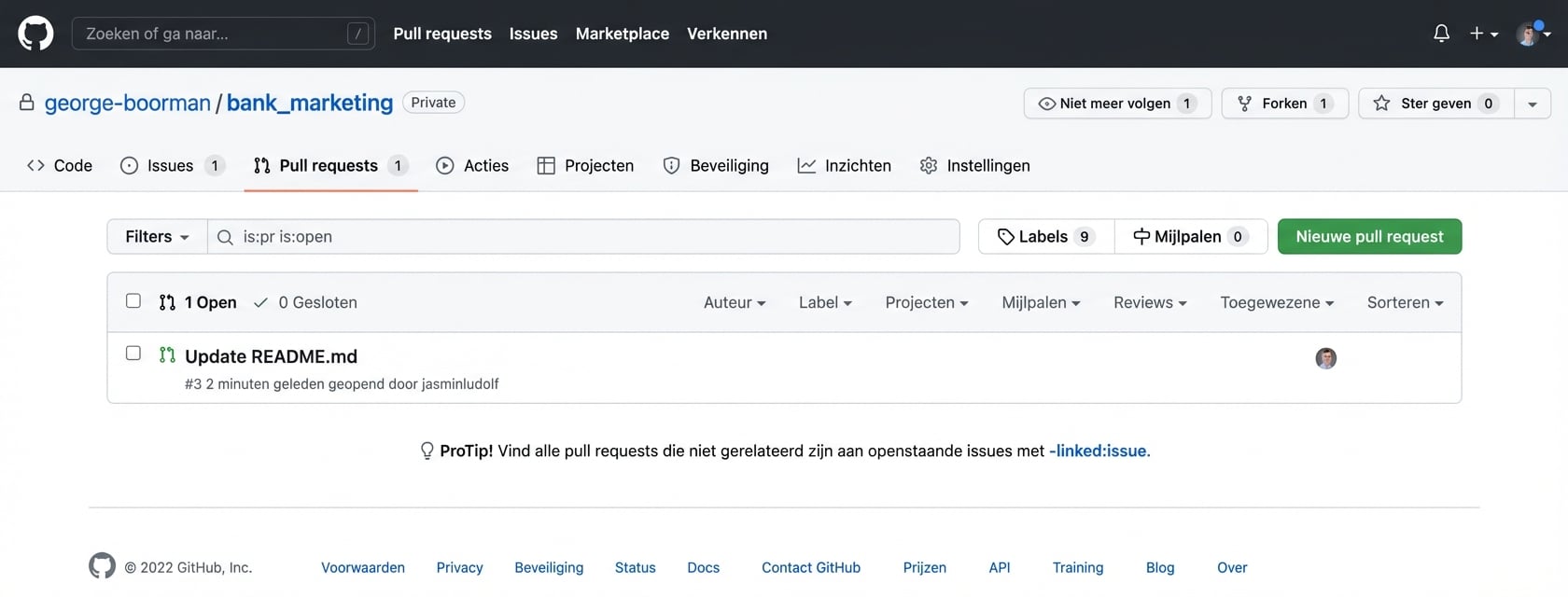Open the Beveiliging footer link

[x=549, y=567]
